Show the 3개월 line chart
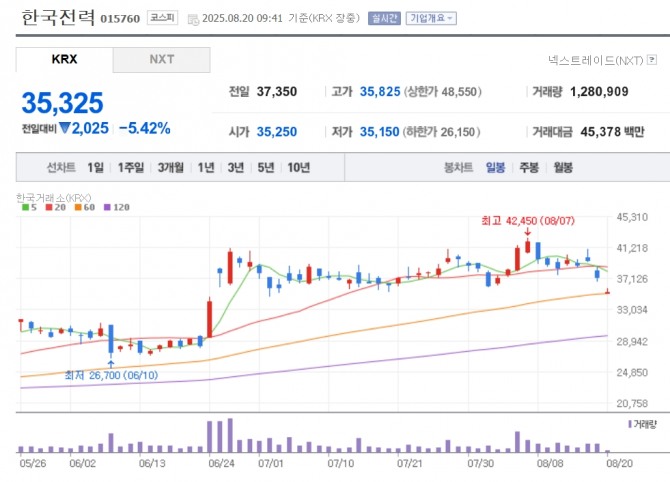 coord(170,168)
